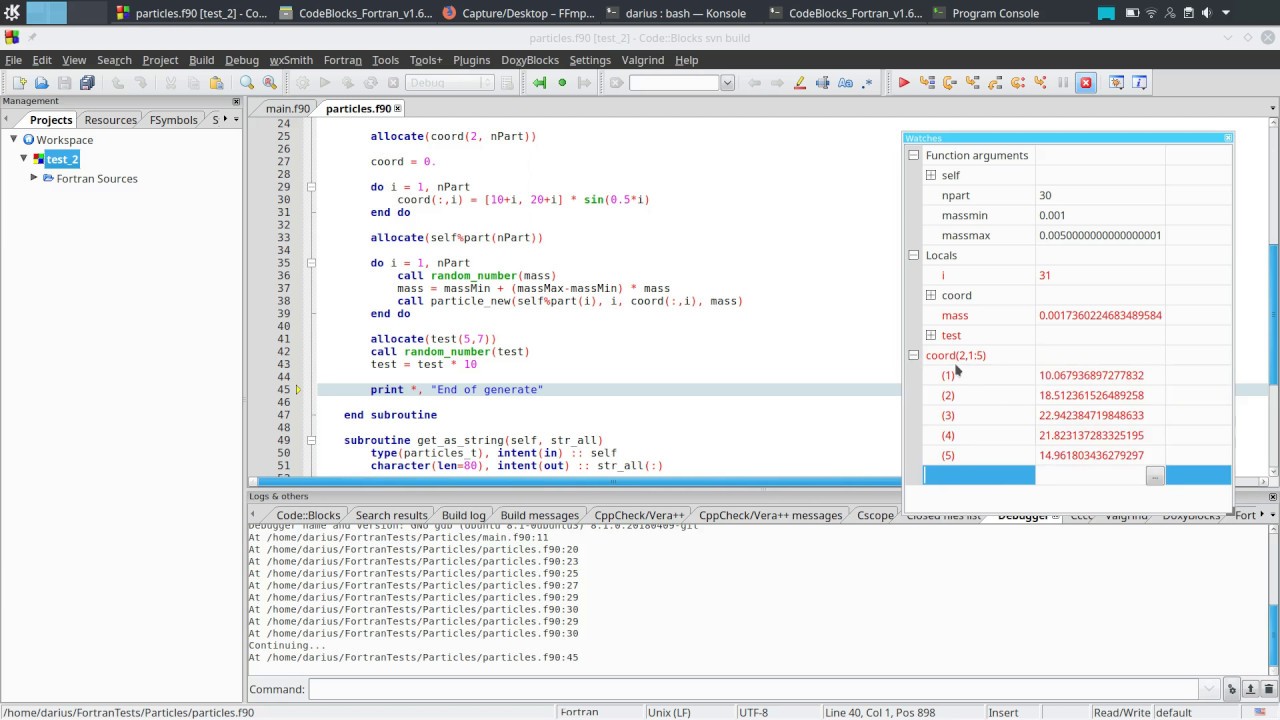Switch to the main.f90 editor tab

[288, 108]
